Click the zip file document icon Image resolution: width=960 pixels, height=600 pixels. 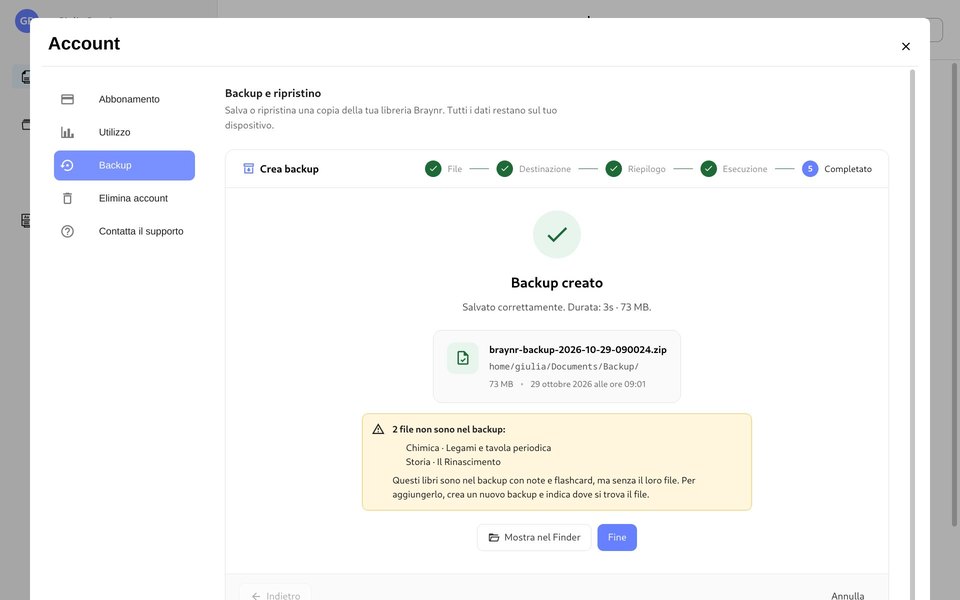pos(463,358)
